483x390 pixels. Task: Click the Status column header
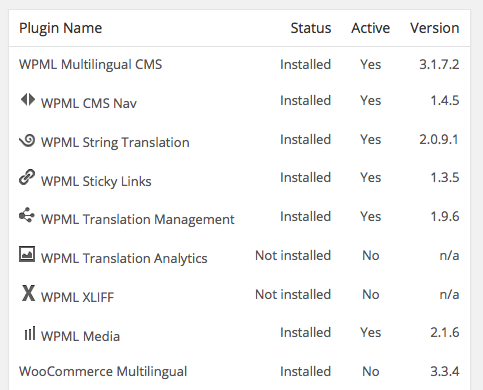[311, 28]
